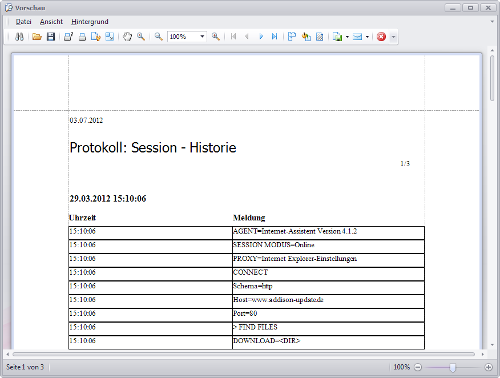Click the multiple pages layout icon
Viewport: 500px width, 378px height.
click(x=292, y=37)
